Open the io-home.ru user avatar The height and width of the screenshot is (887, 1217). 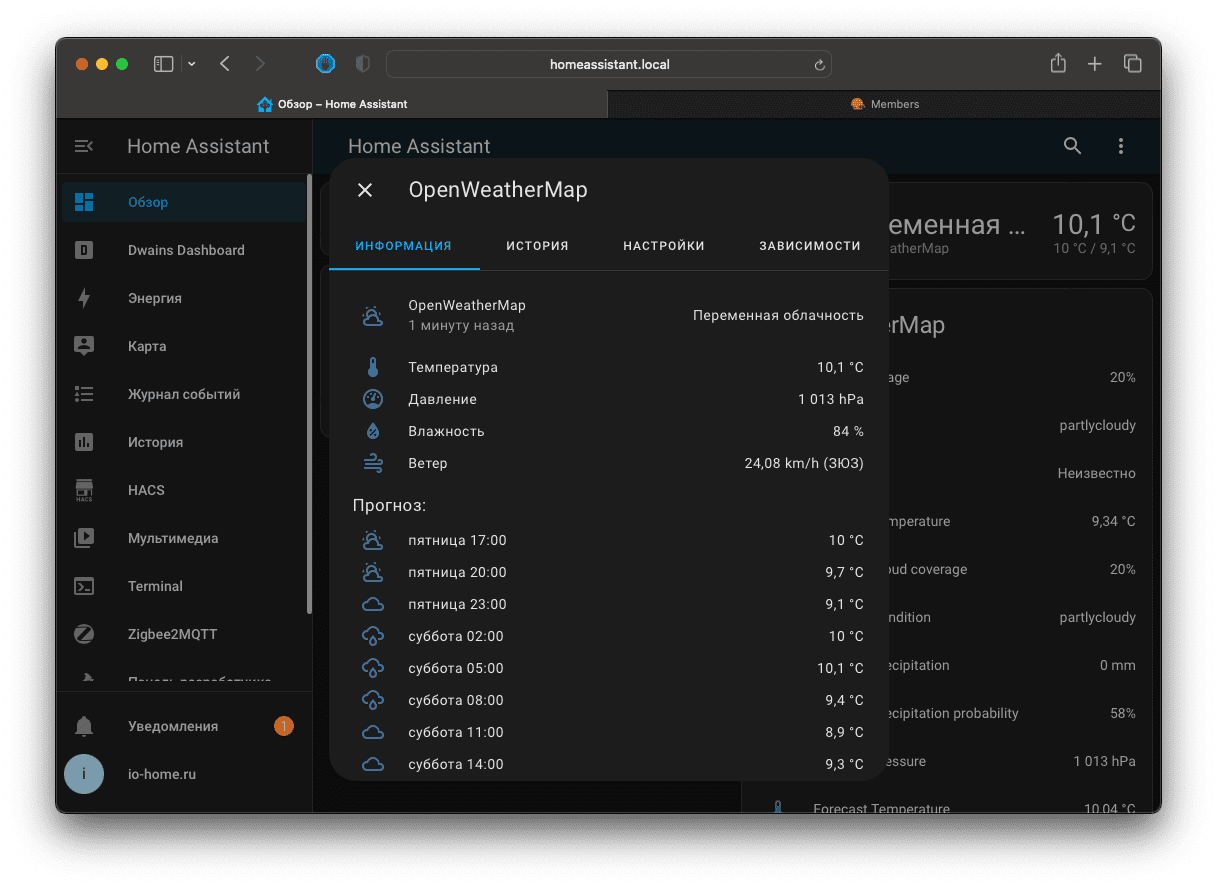click(84, 774)
